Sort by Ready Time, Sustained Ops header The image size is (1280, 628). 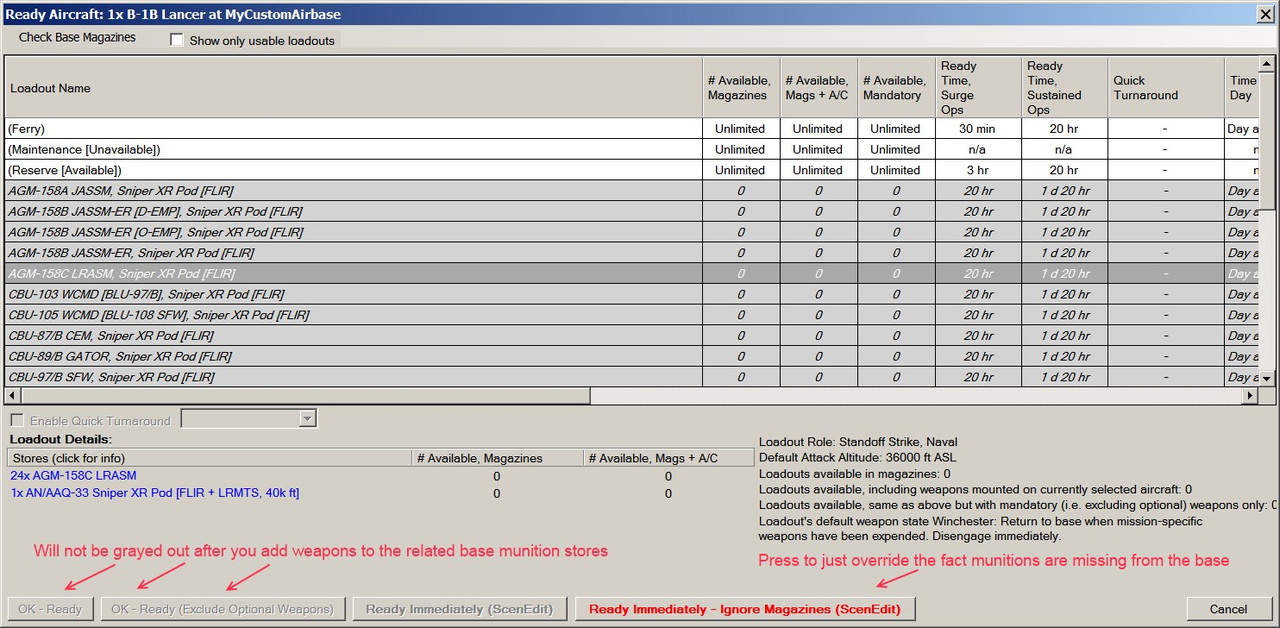pos(1064,88)
